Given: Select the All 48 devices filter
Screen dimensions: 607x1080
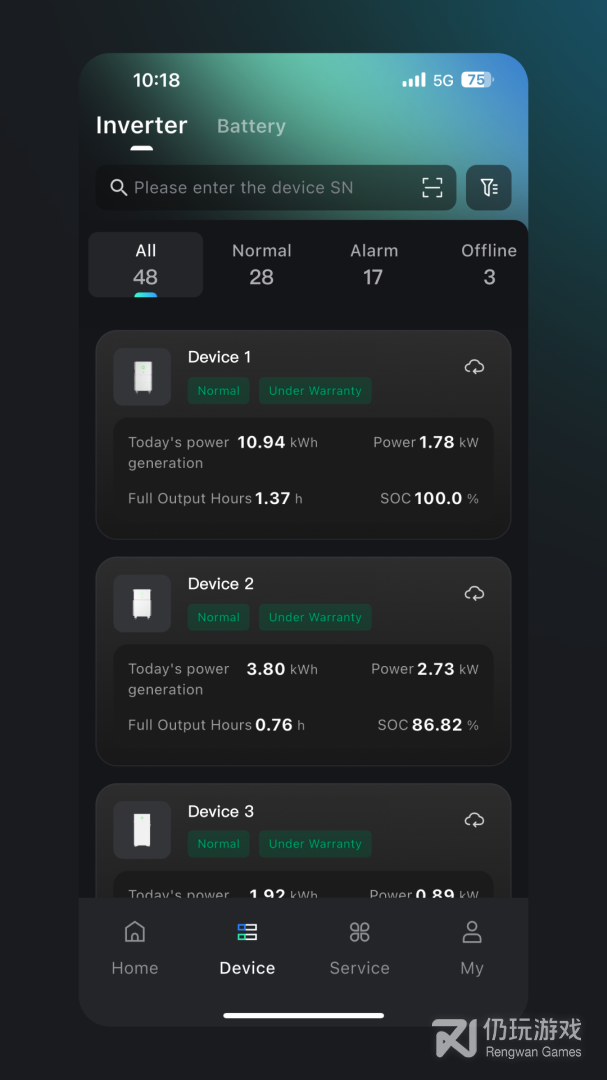Looking at the screenshot, I should click(145, 264).
